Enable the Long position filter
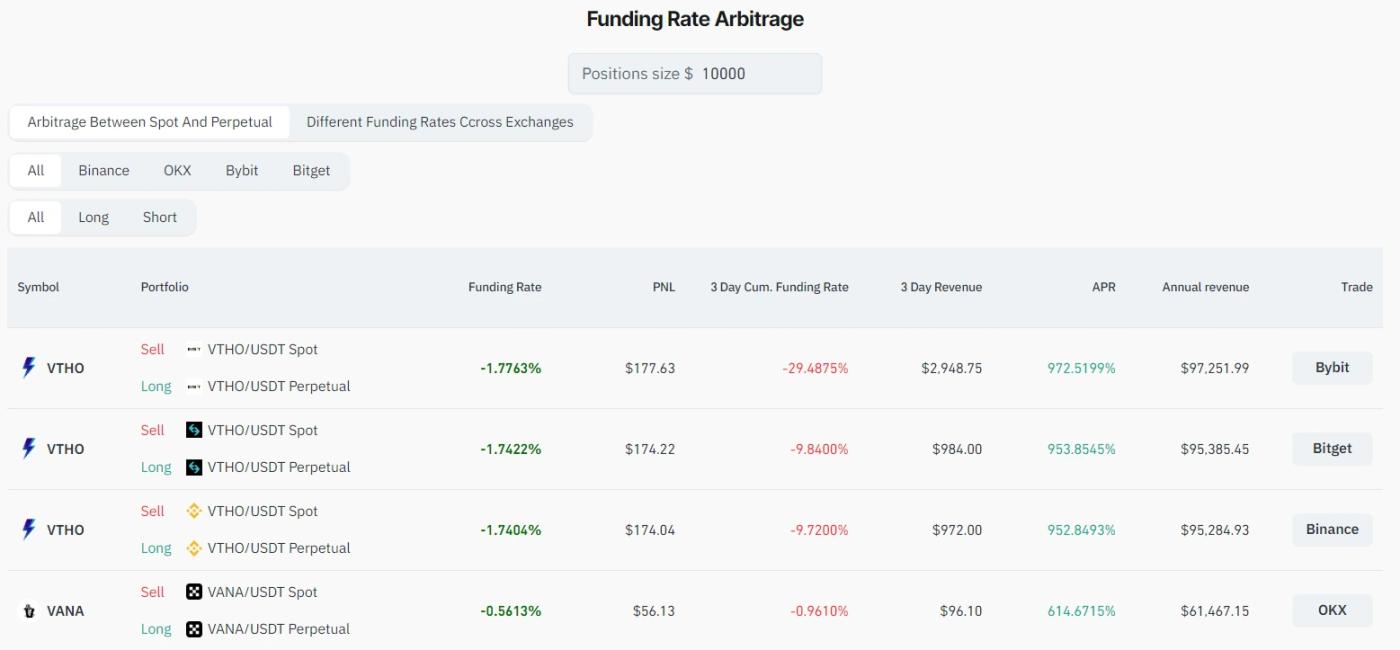 (x=93, y=216)
